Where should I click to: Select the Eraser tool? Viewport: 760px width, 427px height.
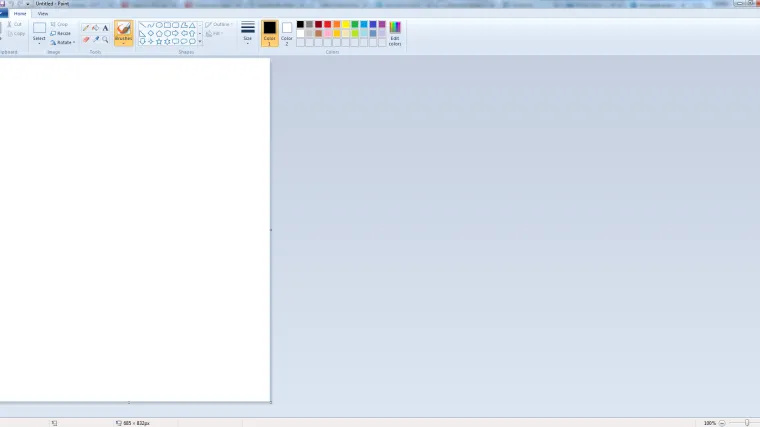pyautogui.click(x=86, y=39)
